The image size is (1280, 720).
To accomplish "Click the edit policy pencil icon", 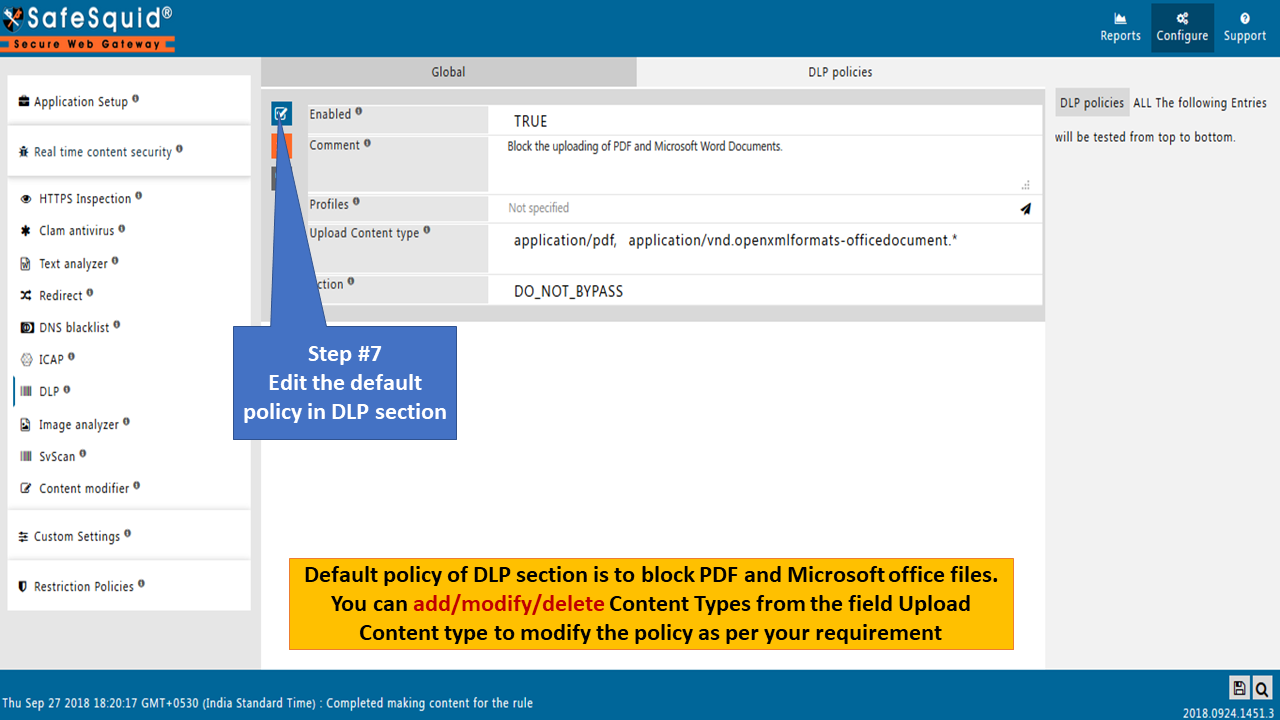I will click(x=281, y=114).
